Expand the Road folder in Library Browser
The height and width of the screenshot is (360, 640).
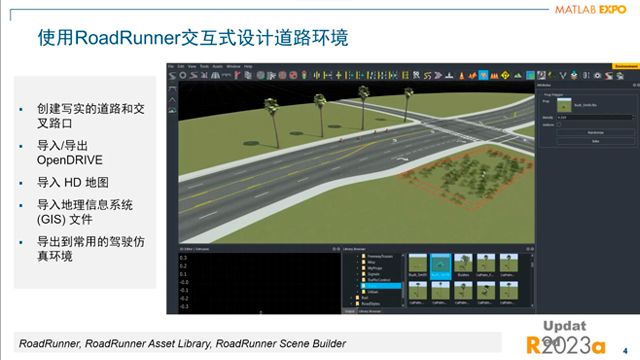(351, 298)
